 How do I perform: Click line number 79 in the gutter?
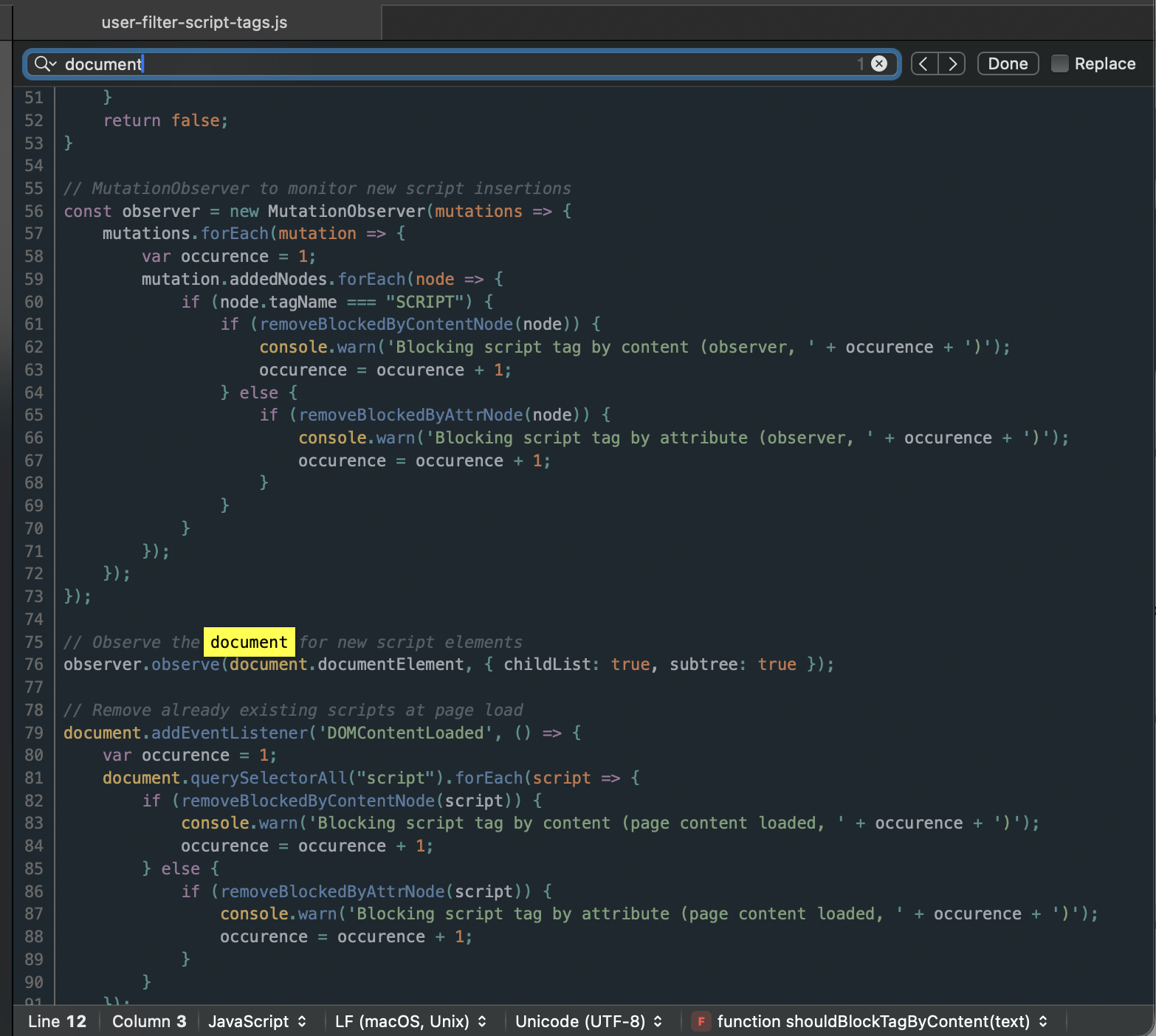coord(34,733)
